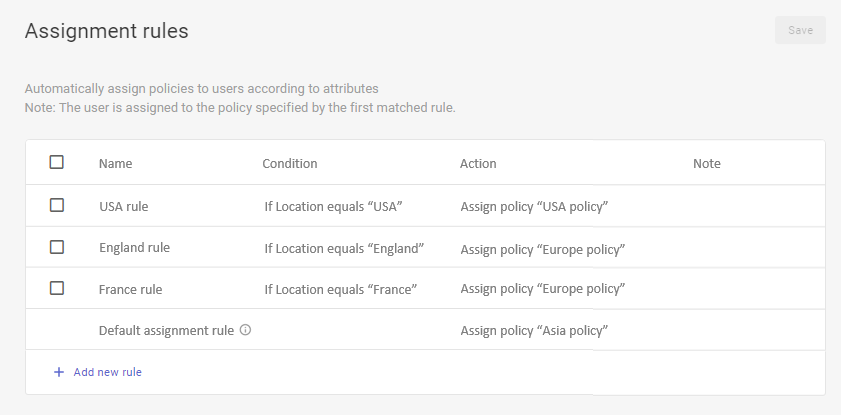The height and width of the screenshot is (415, 841).
Task: Check the USA rule checkbox
Action: click(x=57, y=205)
